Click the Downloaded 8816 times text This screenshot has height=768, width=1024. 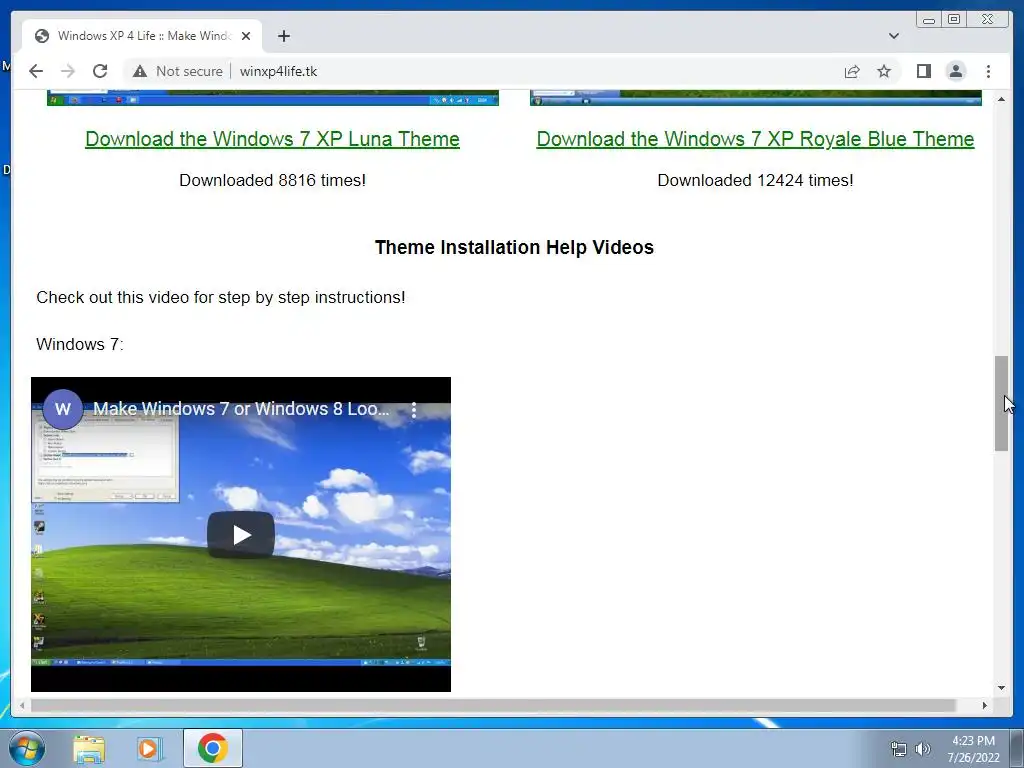272,180
